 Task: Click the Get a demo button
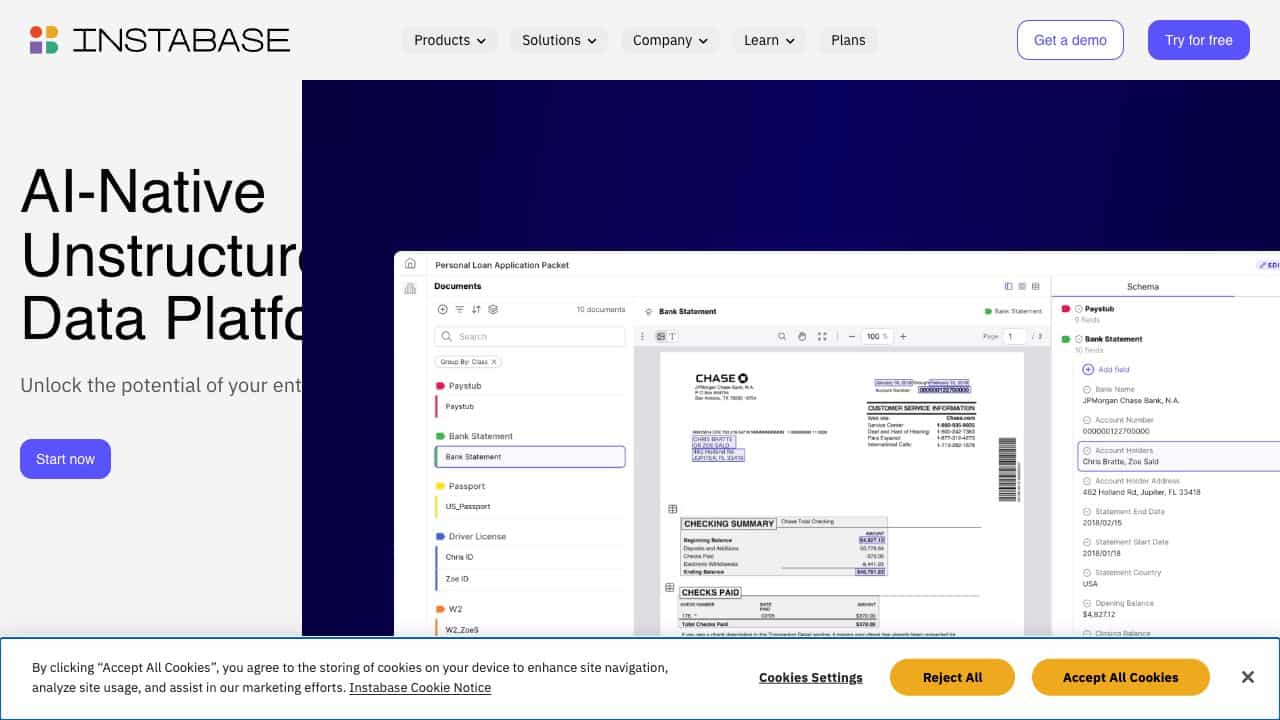pos(1070,40)
